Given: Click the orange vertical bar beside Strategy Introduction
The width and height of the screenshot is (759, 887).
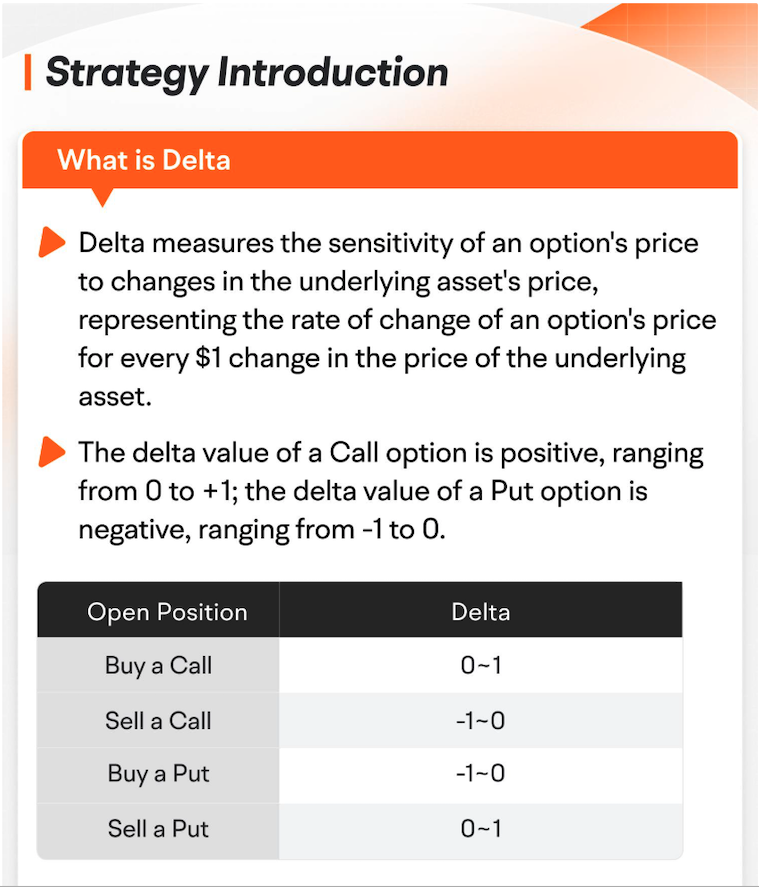Looking at the screenshot, I should coord(28,72).
